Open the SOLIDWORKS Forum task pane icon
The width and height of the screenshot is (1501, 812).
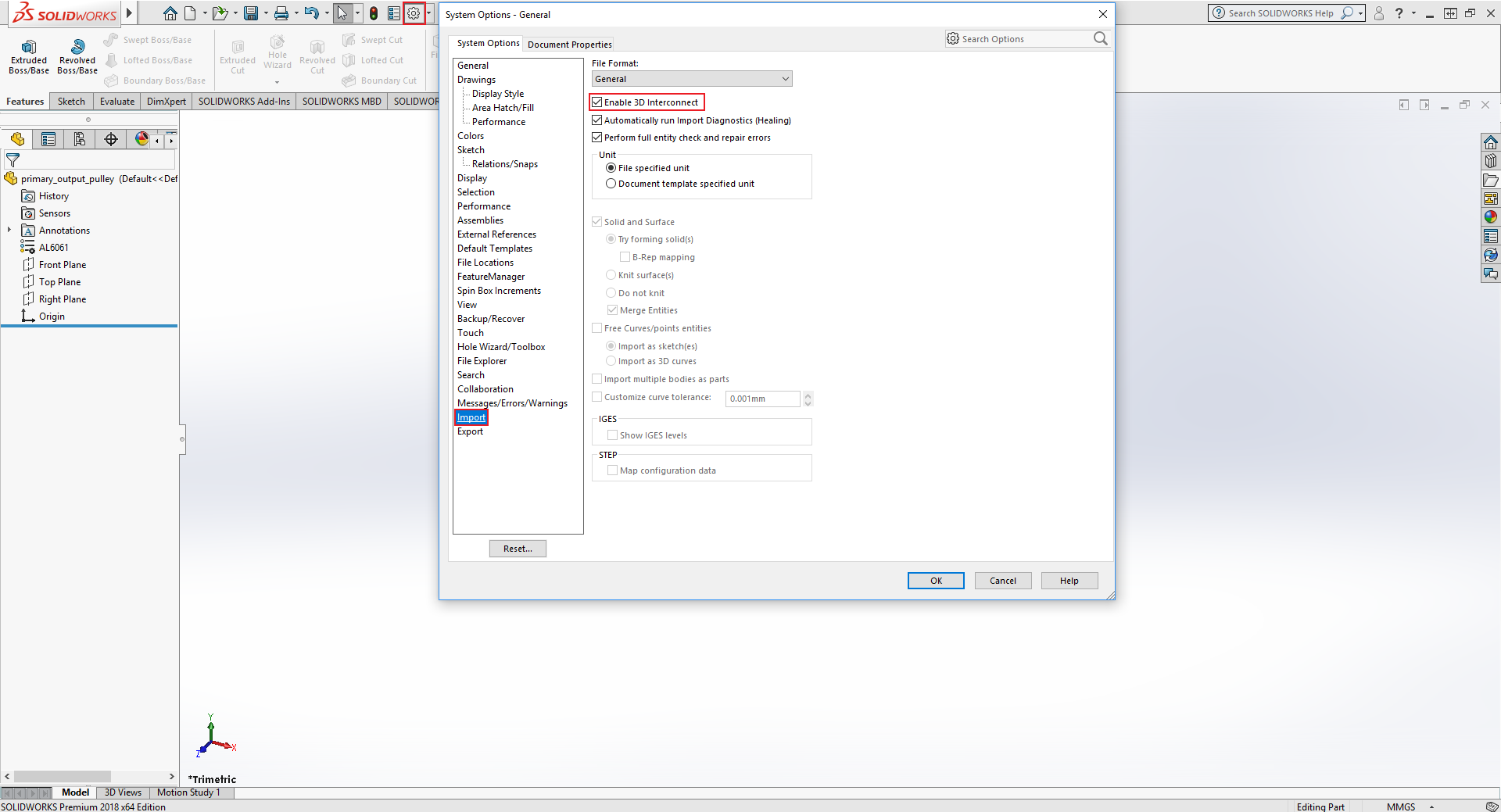coord(1491,274)
